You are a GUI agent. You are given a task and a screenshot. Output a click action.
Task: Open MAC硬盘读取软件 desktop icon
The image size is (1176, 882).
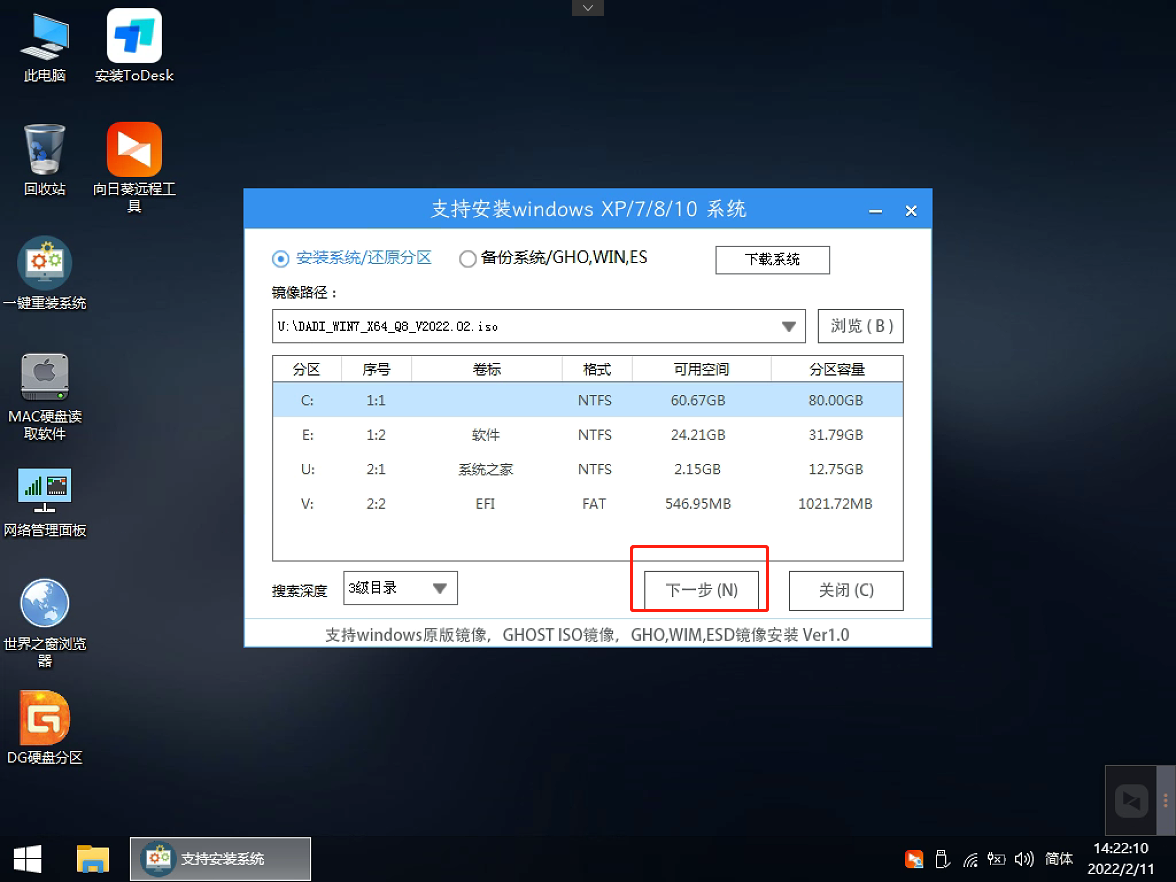click(44, 396)
